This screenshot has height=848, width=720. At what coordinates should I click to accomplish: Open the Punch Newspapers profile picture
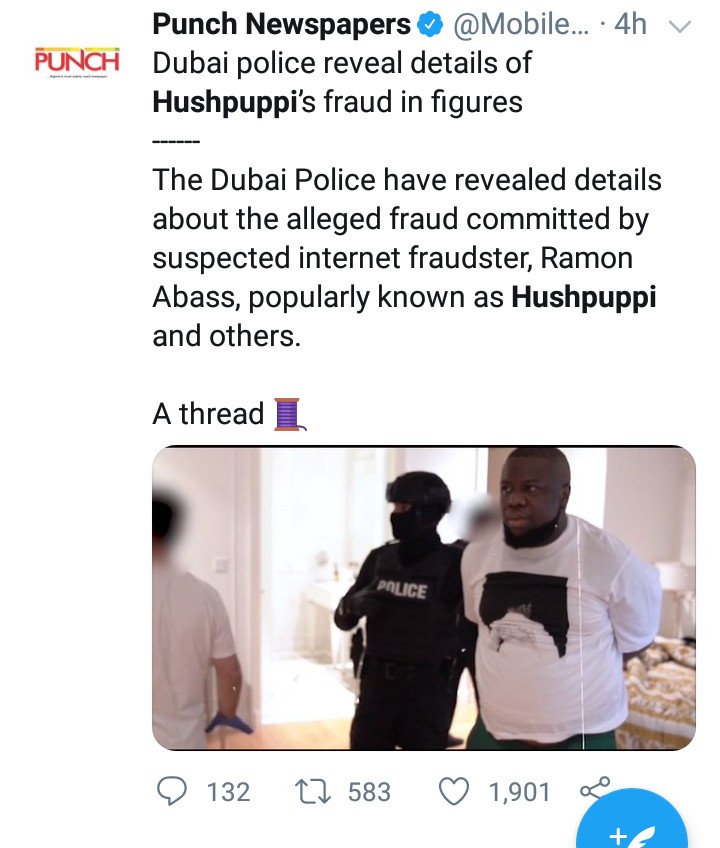tap(77, 62)
